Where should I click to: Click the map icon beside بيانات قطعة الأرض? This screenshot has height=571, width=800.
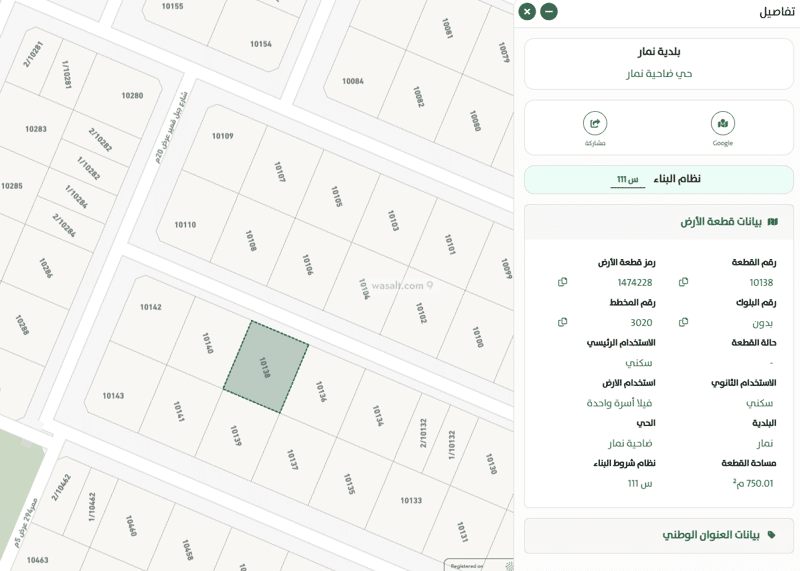(773, 221)
